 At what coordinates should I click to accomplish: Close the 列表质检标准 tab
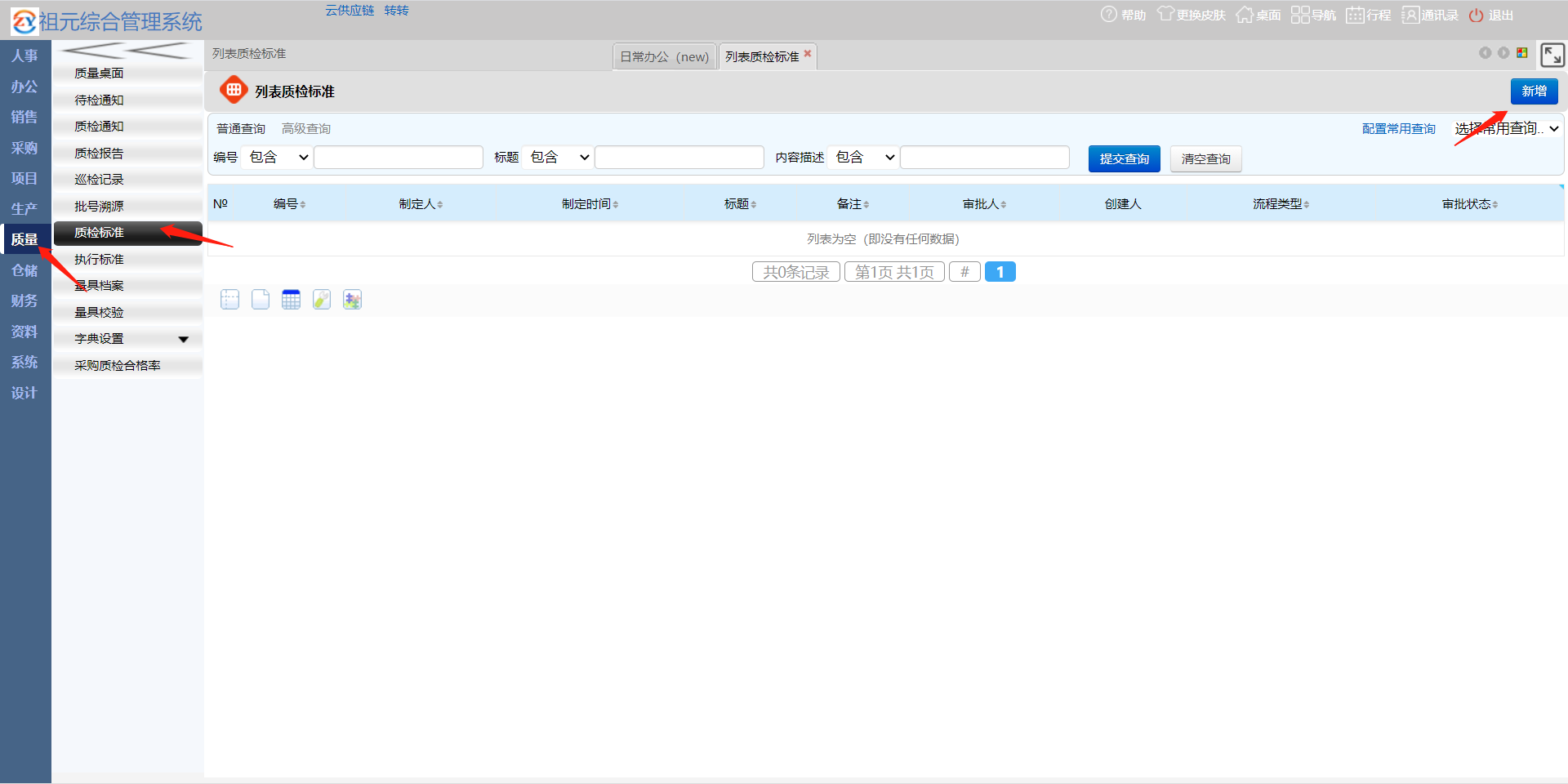[808, 53]
